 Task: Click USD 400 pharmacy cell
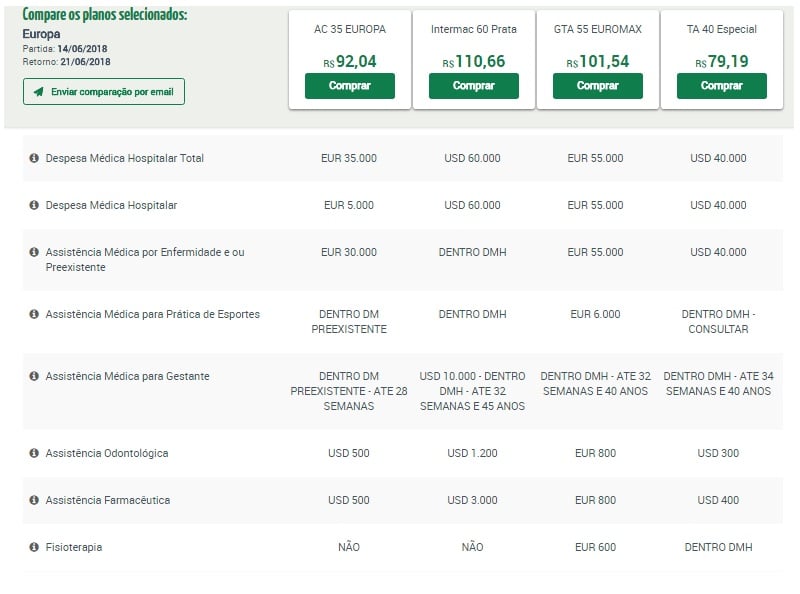click(718, 500)
